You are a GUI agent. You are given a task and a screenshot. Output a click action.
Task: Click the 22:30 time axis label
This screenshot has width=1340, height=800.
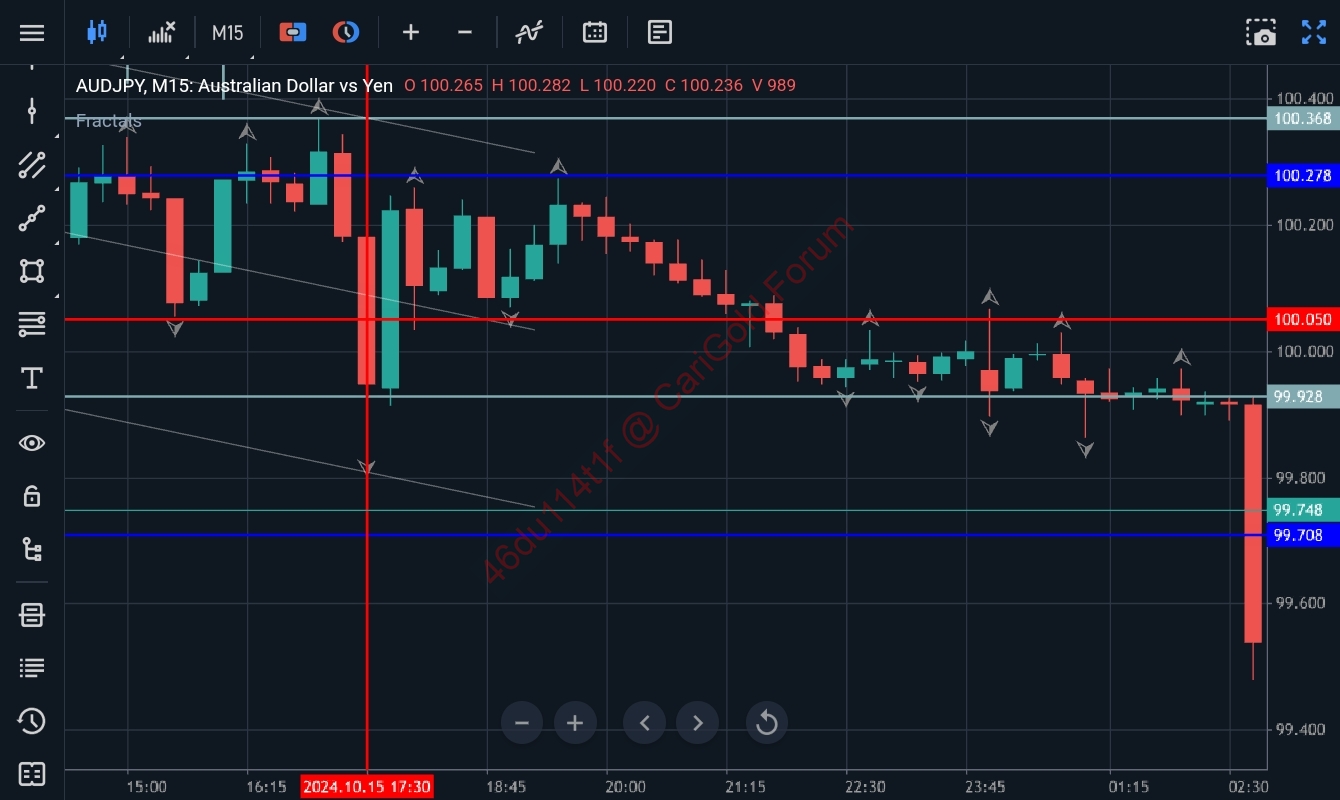(865, 787)
